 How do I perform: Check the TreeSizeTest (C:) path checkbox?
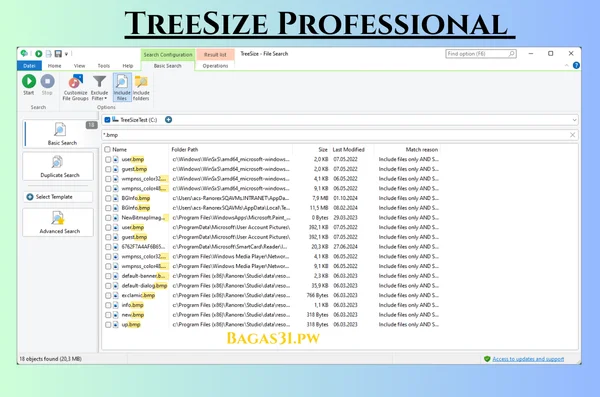click(107, 120)
